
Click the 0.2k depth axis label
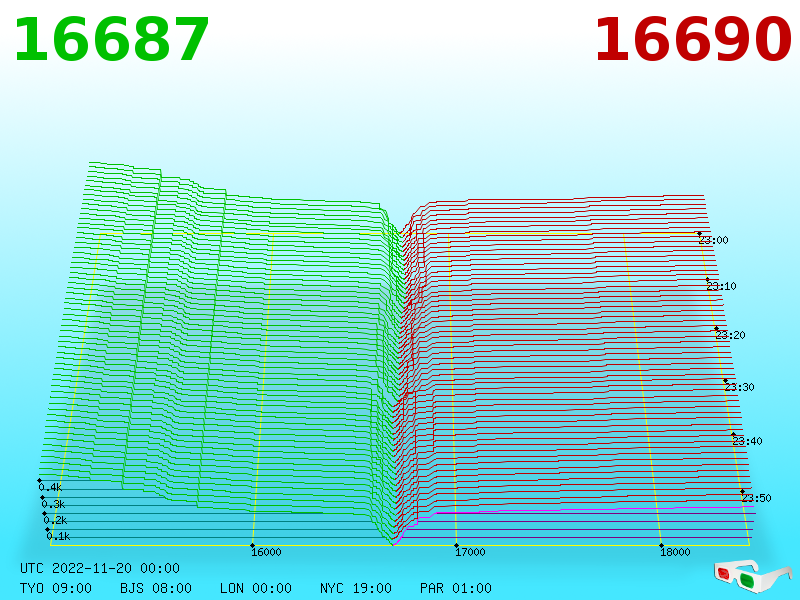pos(55,520)
